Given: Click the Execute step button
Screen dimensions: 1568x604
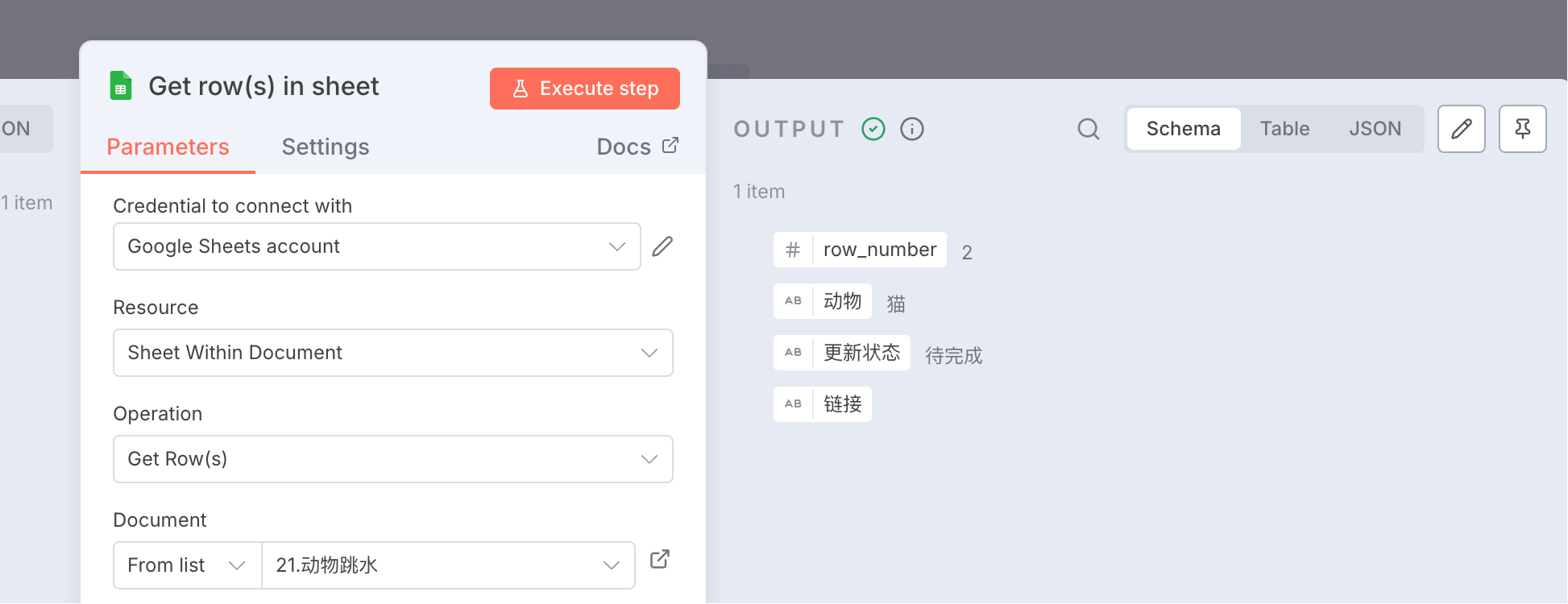Looking at the screenshot, I should (585, 89).
